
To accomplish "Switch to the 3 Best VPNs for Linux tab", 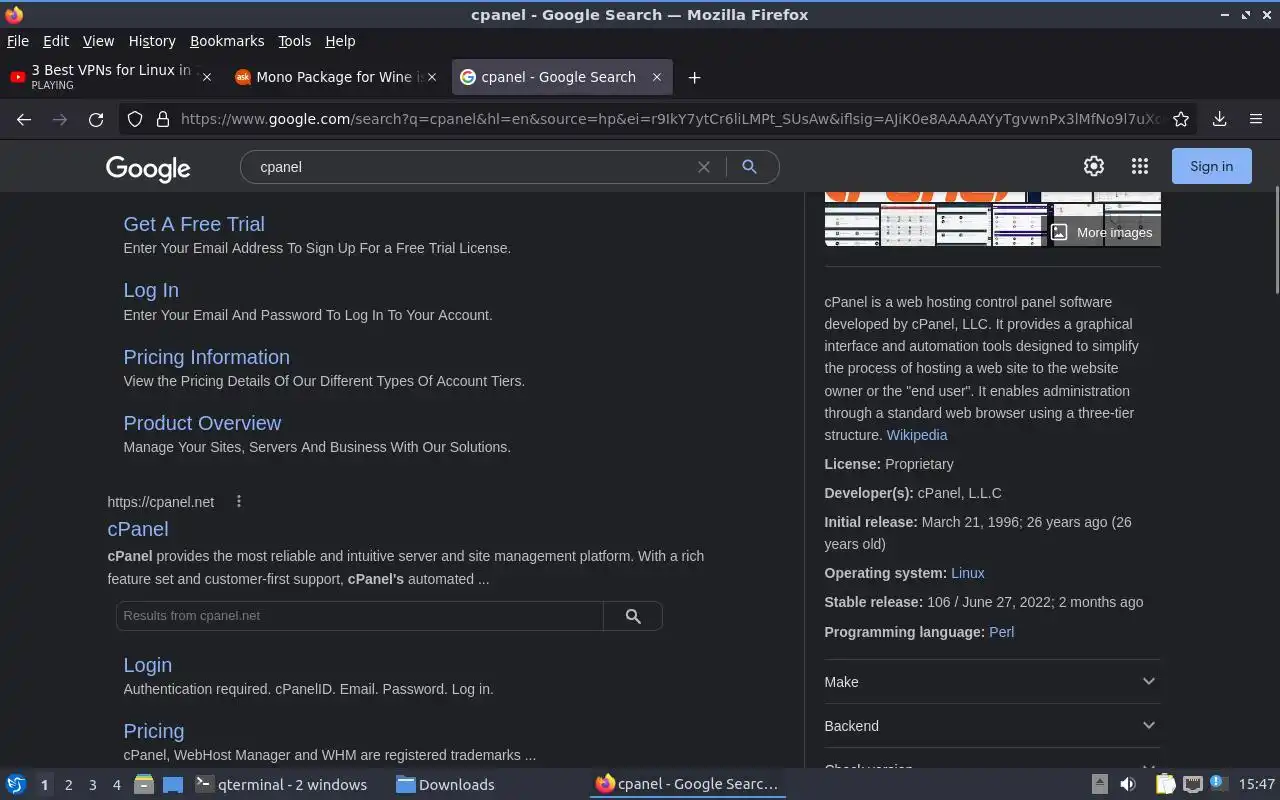I will (112, 77).
